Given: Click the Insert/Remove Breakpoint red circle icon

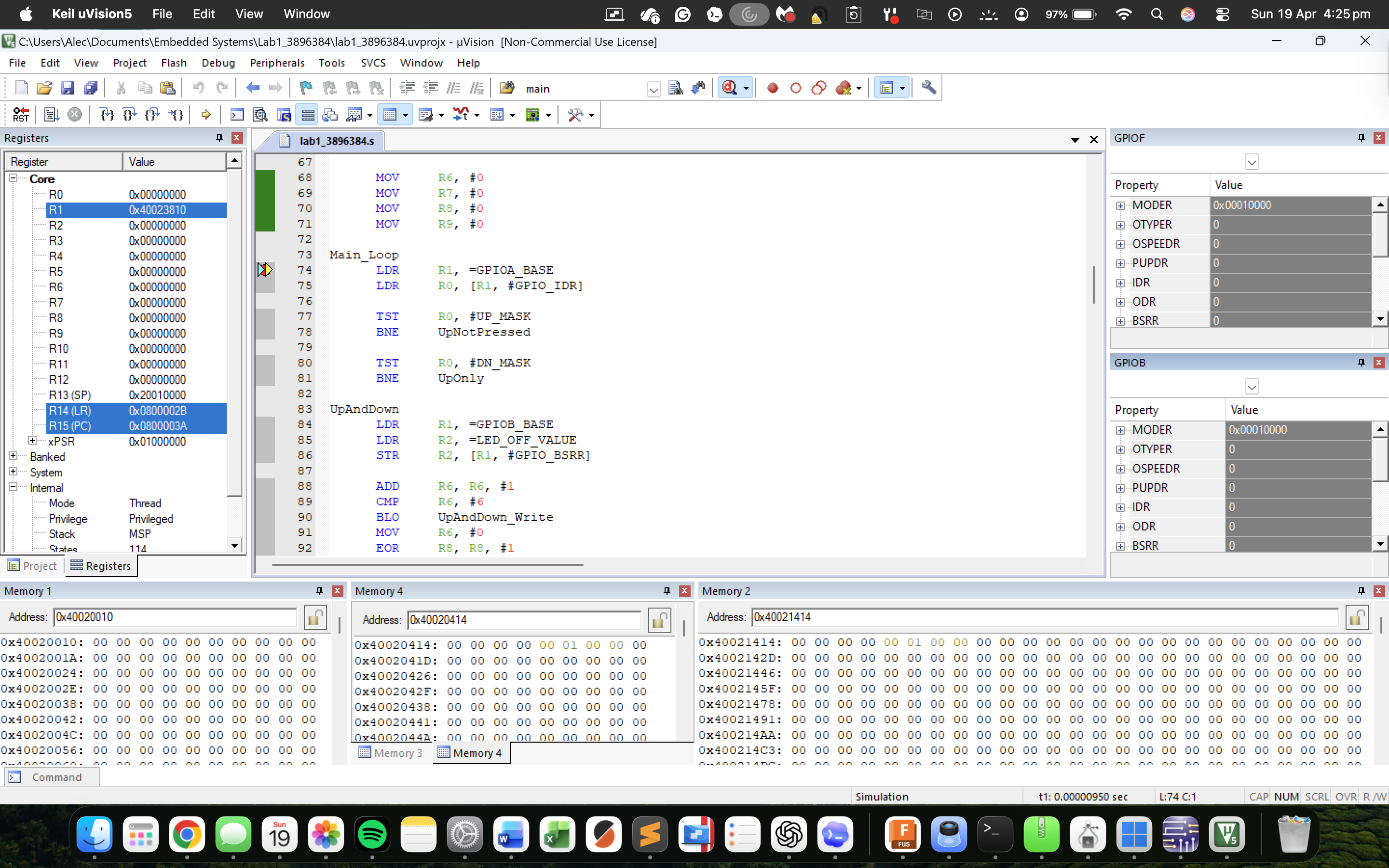Looking at the screenshot, I should pyautogui.click(x=773, y=88).
